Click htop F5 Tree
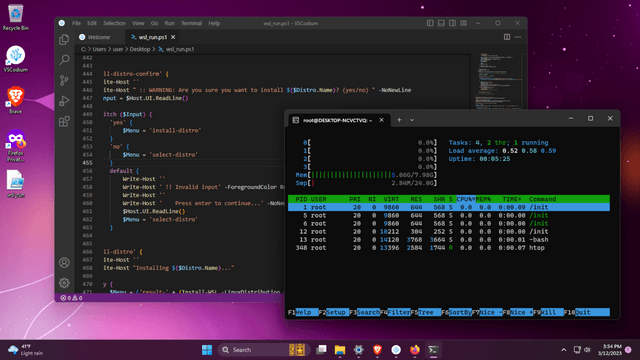Screen dimensions: 640x360 (426, 312)
